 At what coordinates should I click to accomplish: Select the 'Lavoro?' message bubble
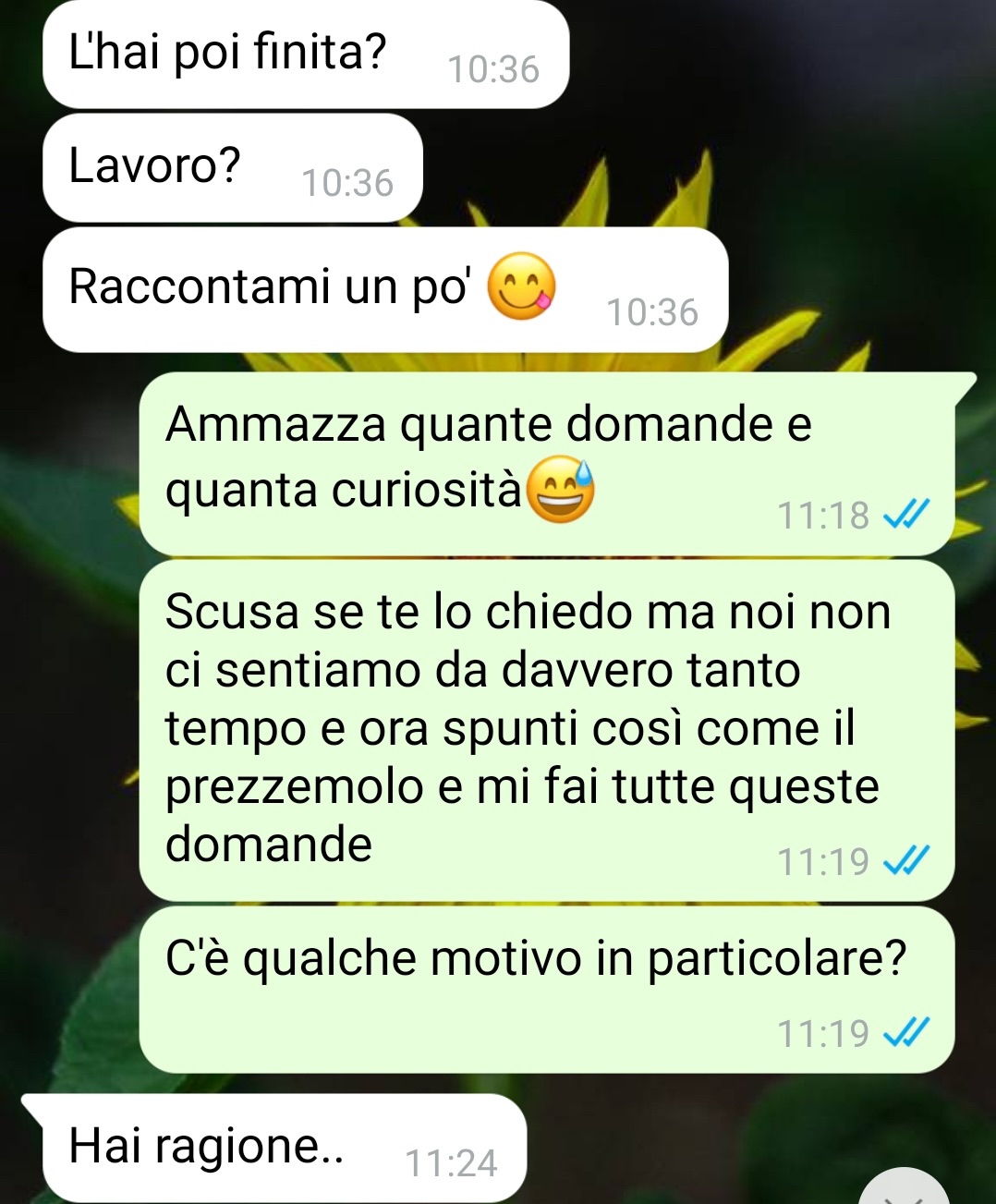pos(233,168)
